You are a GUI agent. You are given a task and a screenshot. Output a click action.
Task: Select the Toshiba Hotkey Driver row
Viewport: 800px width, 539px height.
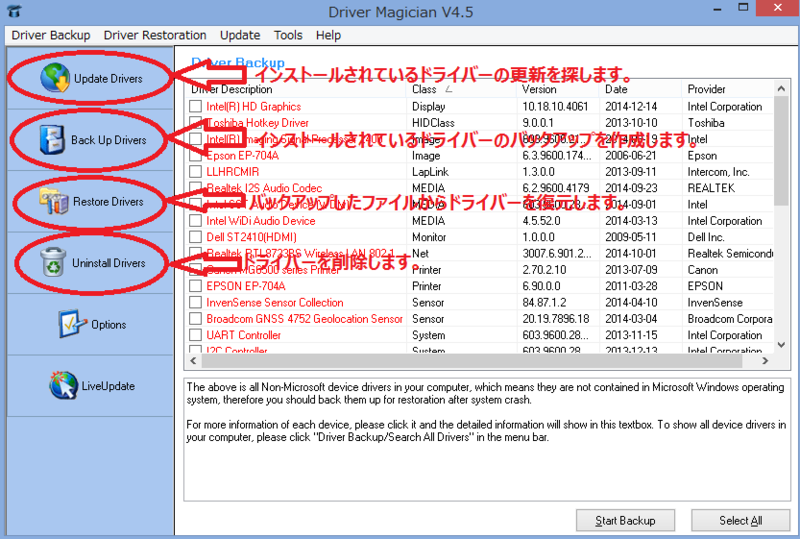tap(480, 122)
